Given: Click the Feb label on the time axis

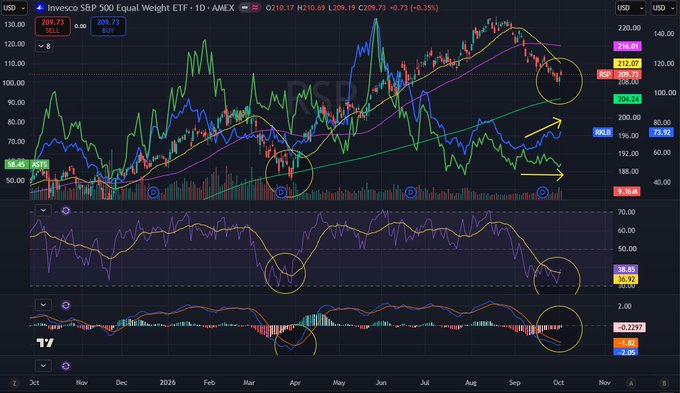Looking at the screenshot, I should [x=209, y=383].
